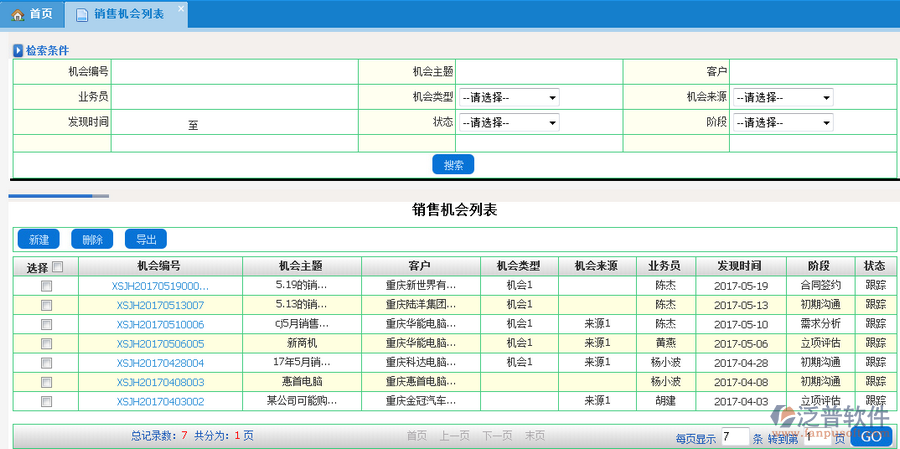Collapse the 检索条件 panel via its arrow icon
Screen dimensions: 900x449
[18, 50]
